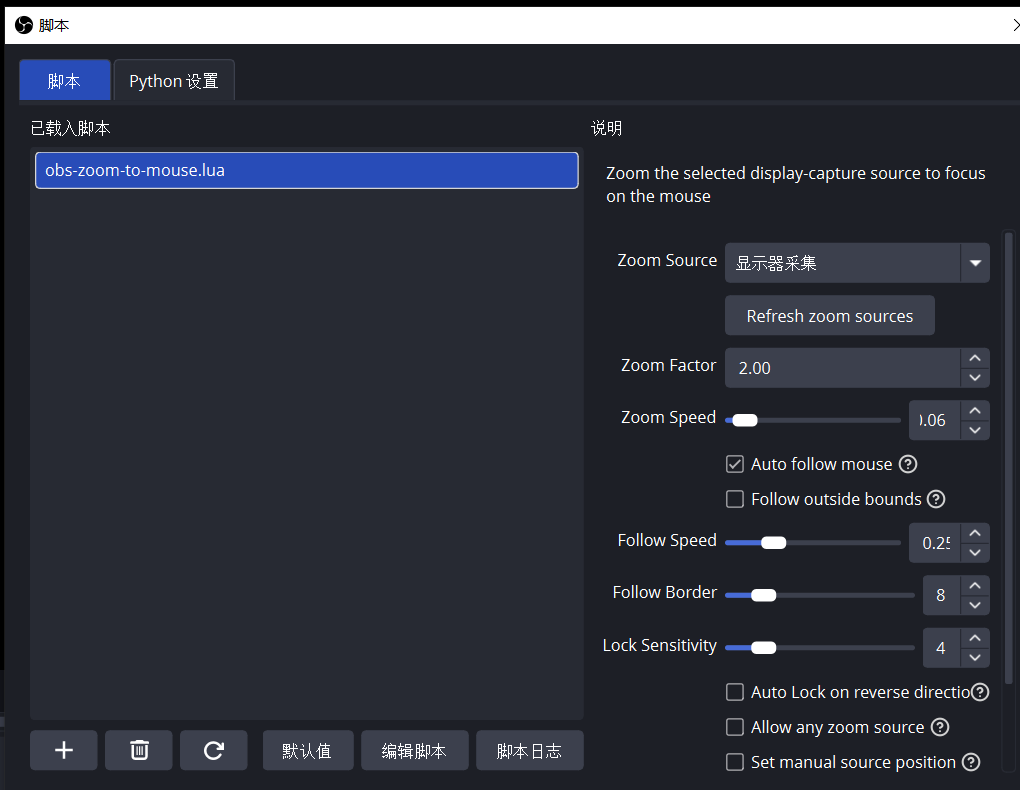
Task: Switch to the Python 设置 tab
Action: pyautogui.click(x=174, y=81)
